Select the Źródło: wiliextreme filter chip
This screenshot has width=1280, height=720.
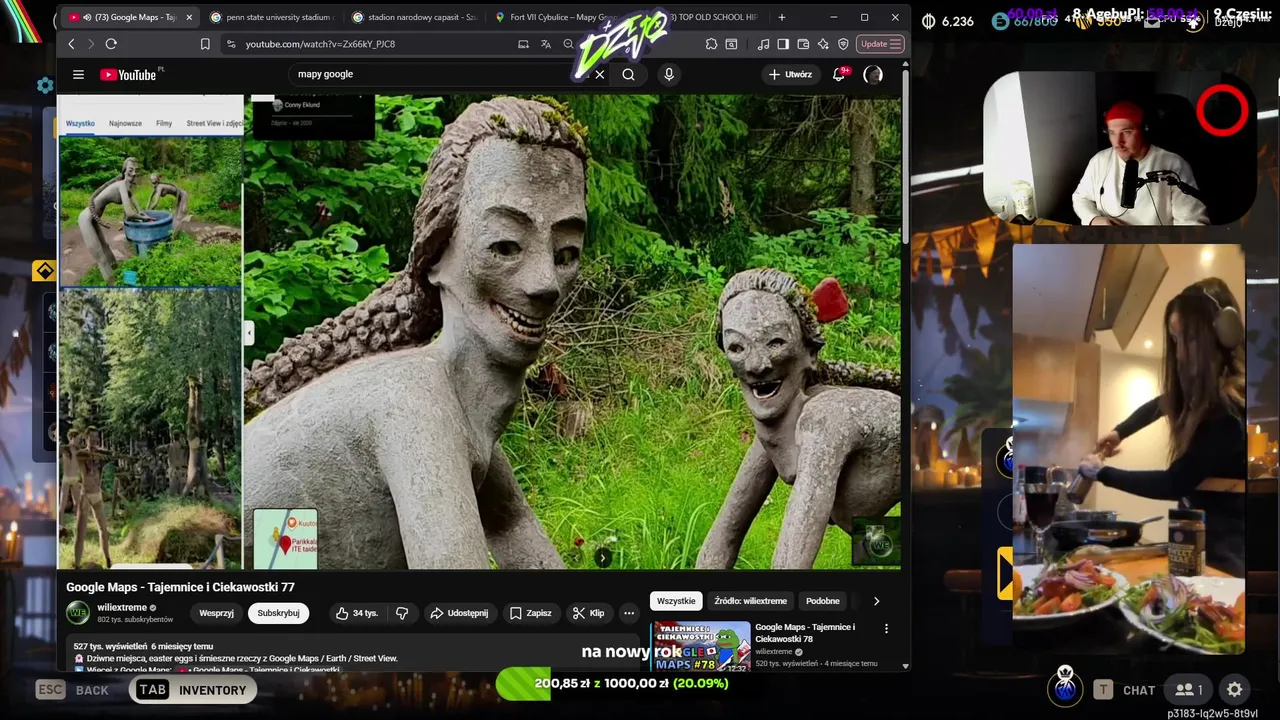751,601
